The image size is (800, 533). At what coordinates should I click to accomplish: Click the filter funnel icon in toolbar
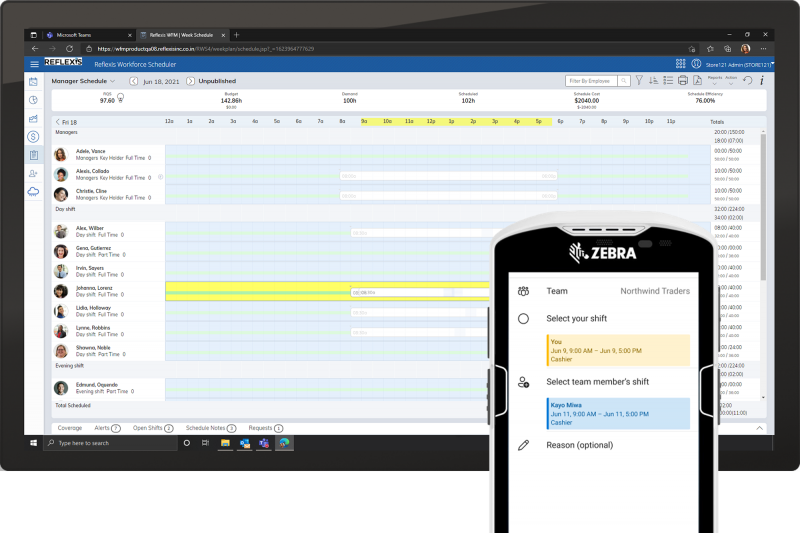coord(639,81)
